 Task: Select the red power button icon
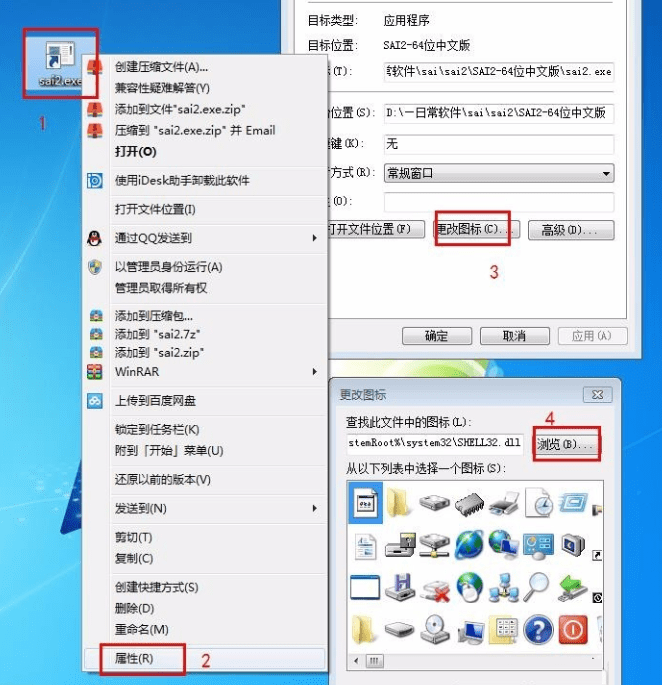pos(573,630)
